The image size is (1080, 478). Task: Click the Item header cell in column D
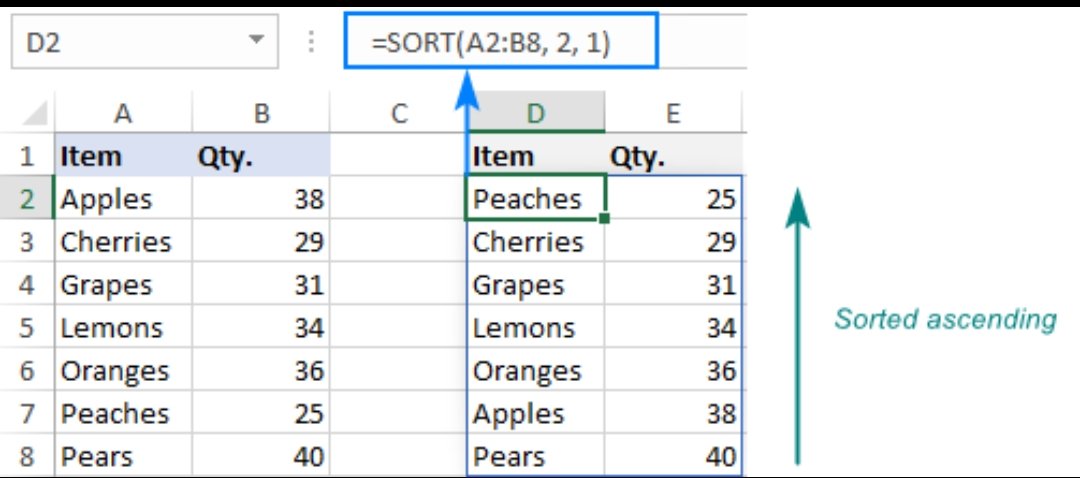point(536,157)
